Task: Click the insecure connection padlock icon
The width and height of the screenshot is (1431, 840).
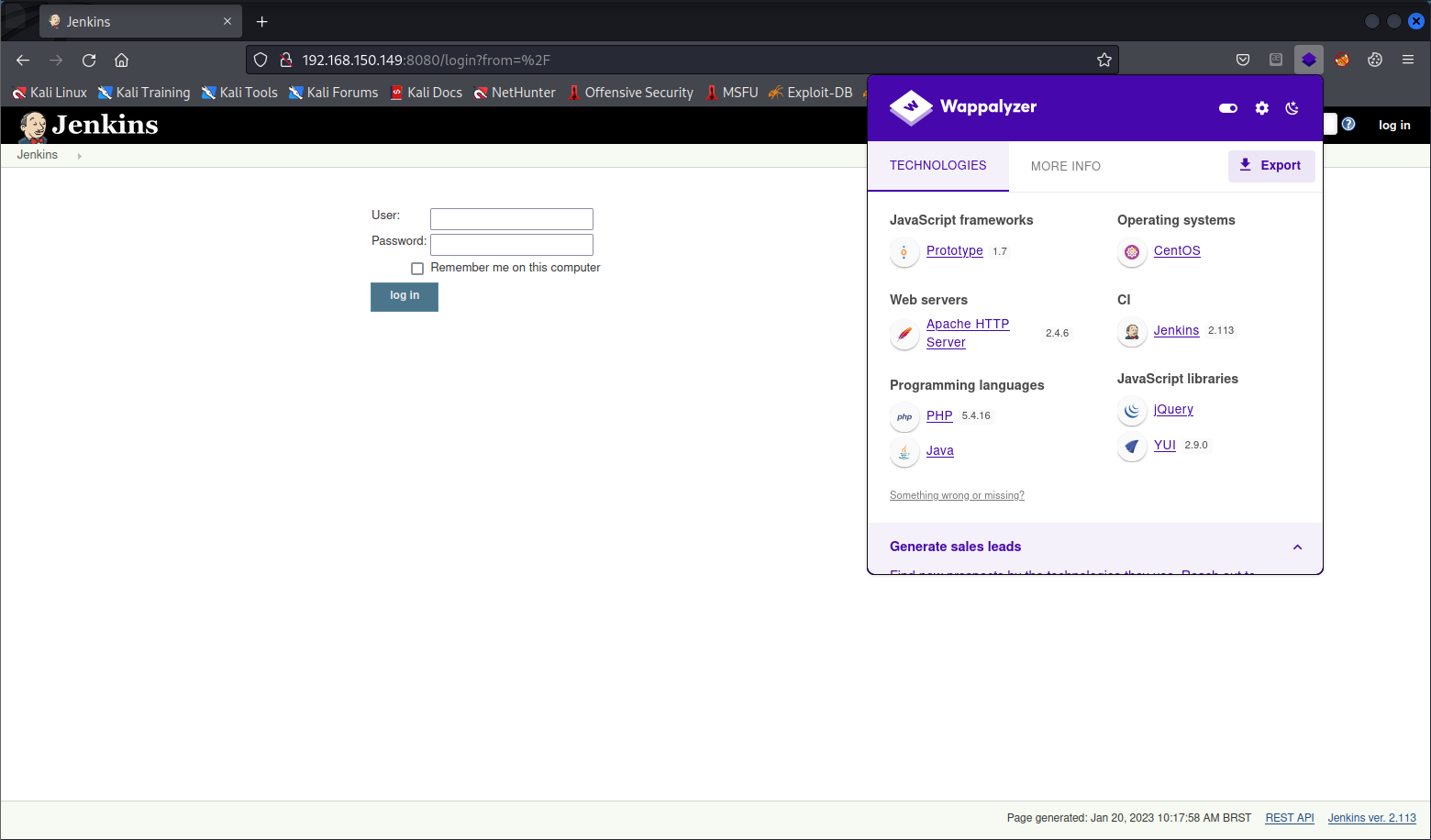Action: pyautogui.click(x=285, y=60)
